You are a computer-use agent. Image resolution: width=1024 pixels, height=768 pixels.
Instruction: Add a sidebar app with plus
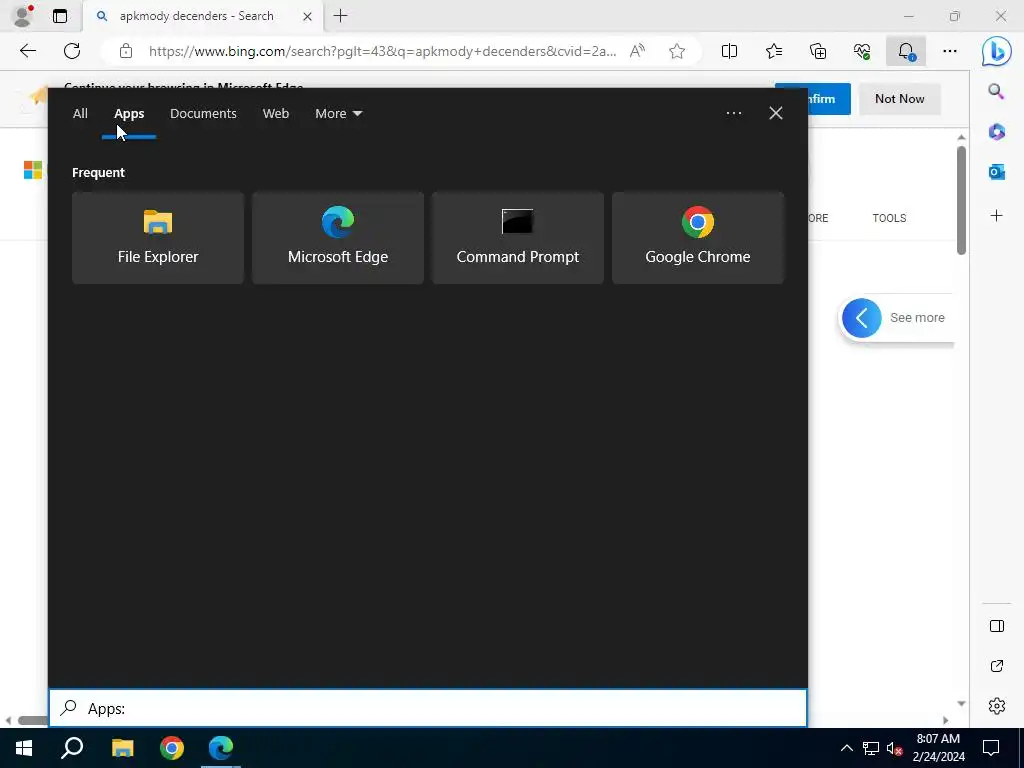996,216
